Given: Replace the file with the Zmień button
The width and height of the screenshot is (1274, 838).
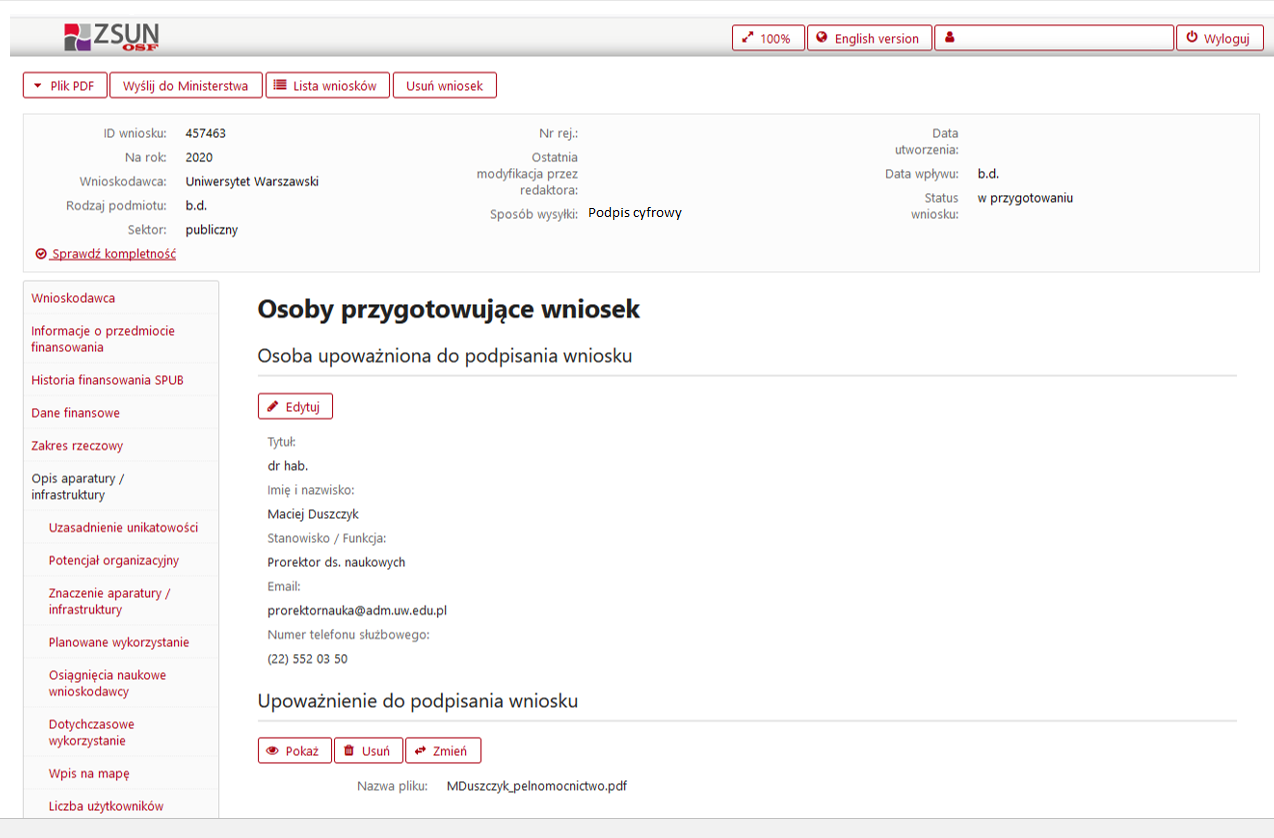Looking at the screenshot, I should coord(442,751).
